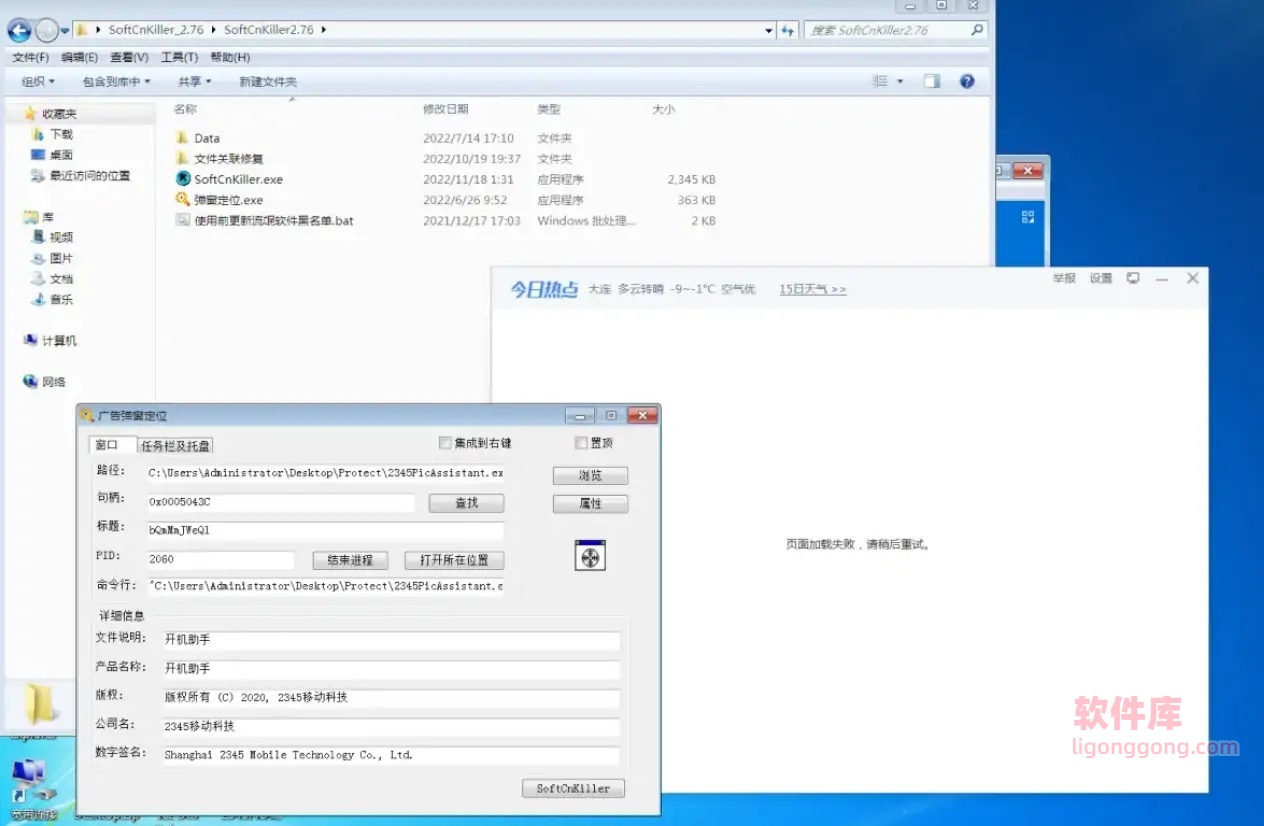Click the 查找 button beside the handle field
Screen dimensions: 1264x826
tap(467, 503)
